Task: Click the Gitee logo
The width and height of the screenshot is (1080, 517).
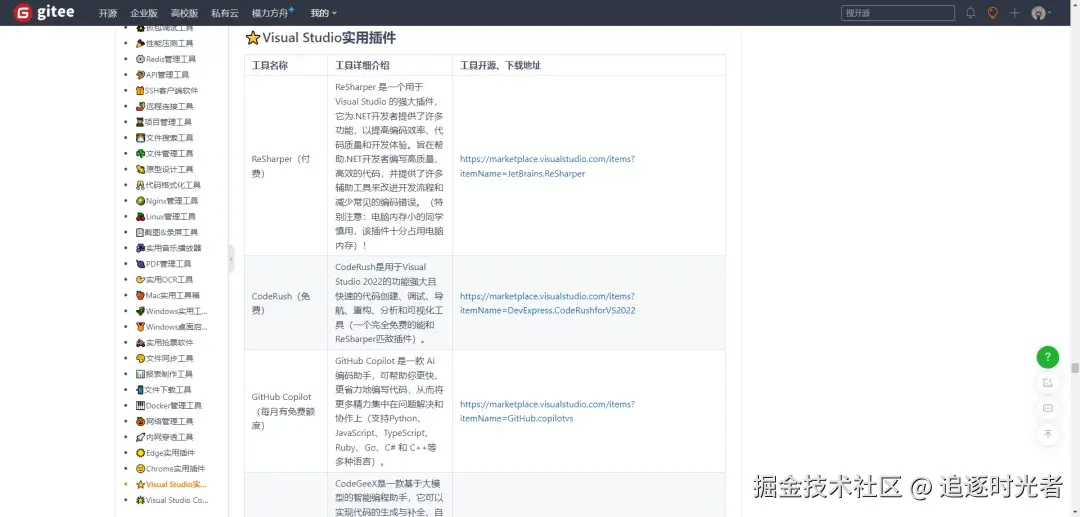Action: click(x=44, y=12)
